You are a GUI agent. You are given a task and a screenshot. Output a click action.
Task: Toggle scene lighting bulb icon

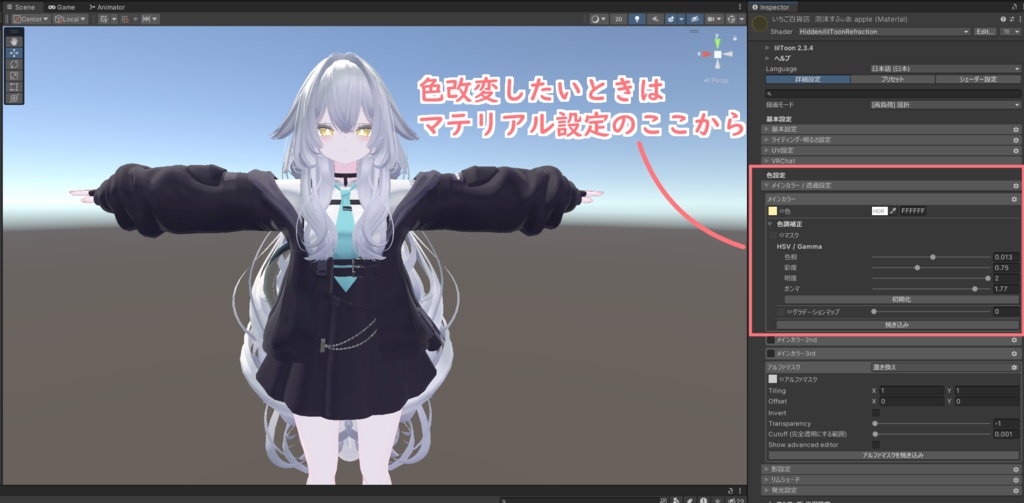coord(637,19)
